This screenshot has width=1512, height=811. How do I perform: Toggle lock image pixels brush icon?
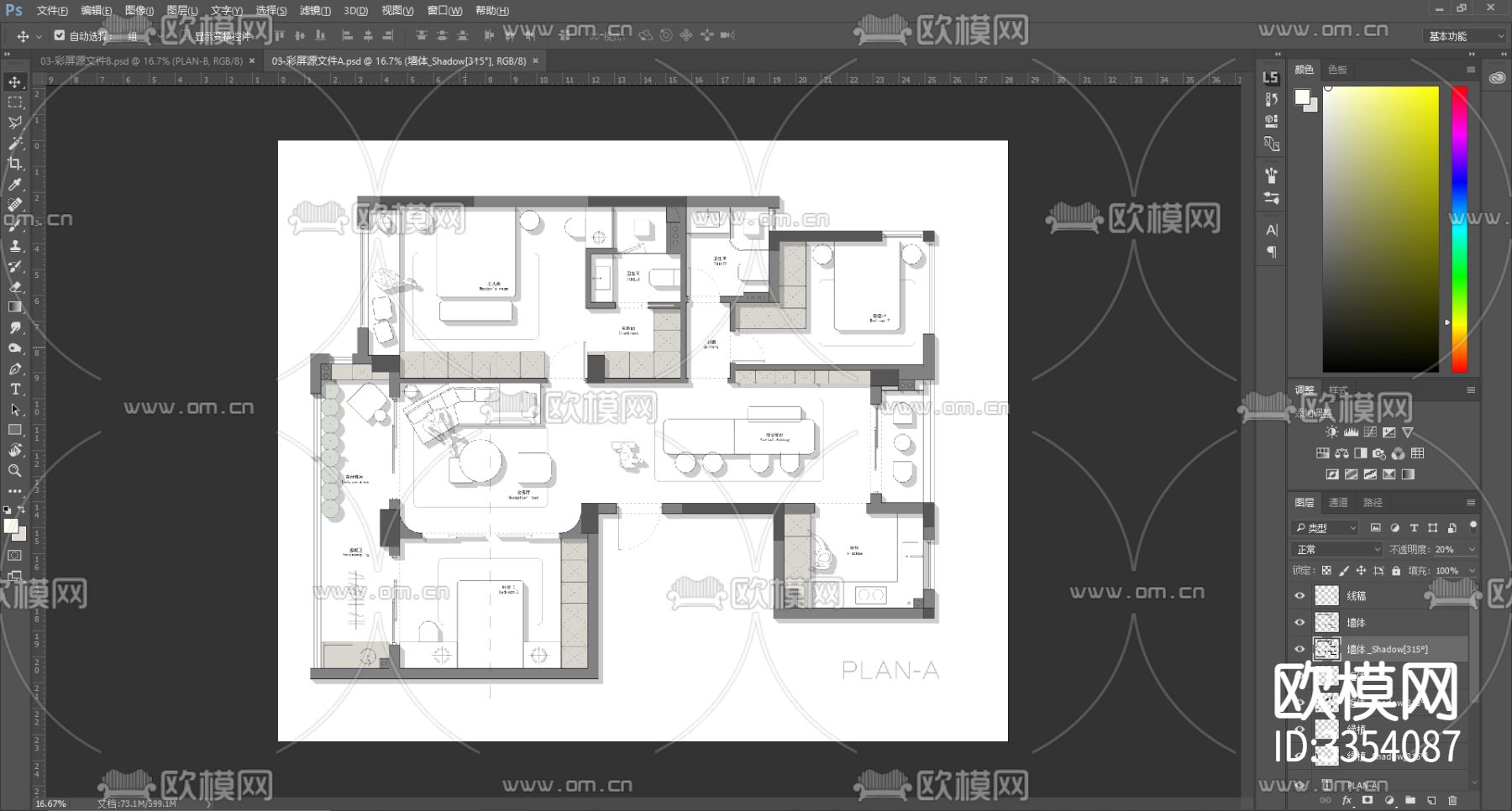[x=1344, y=570]
